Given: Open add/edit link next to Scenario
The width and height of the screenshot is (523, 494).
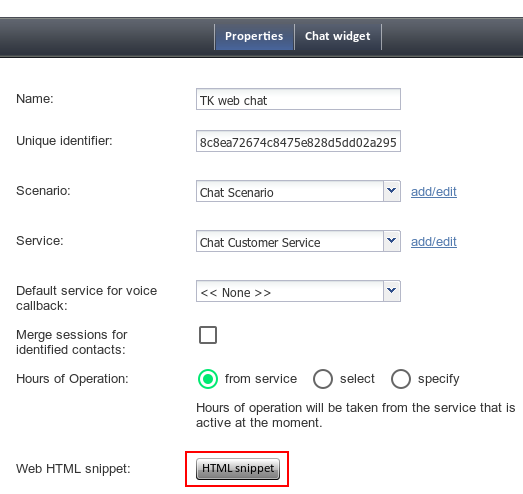Looking at the screenshot, I should coord(434,192).
